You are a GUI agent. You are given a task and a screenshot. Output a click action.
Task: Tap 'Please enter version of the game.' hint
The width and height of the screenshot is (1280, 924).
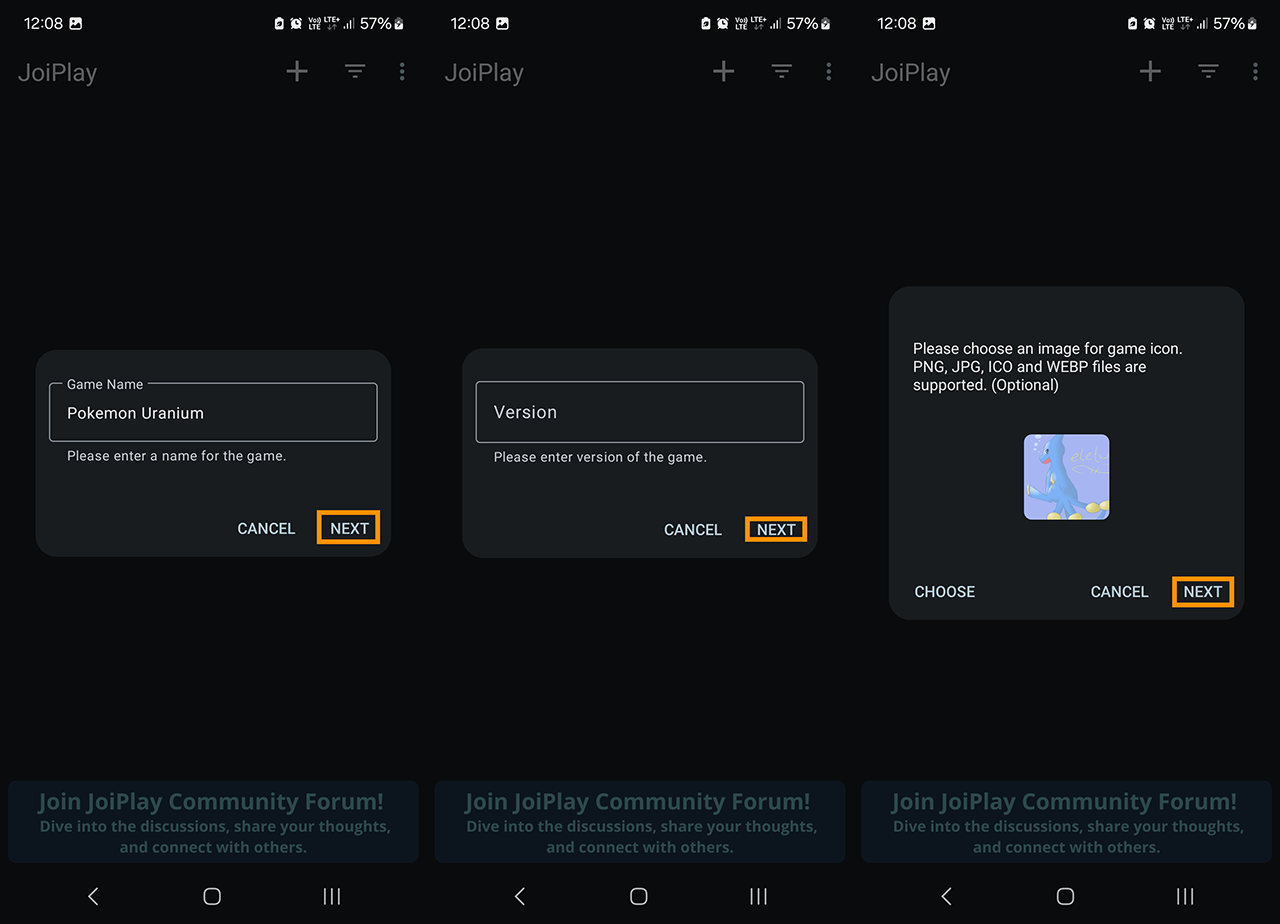600,457
